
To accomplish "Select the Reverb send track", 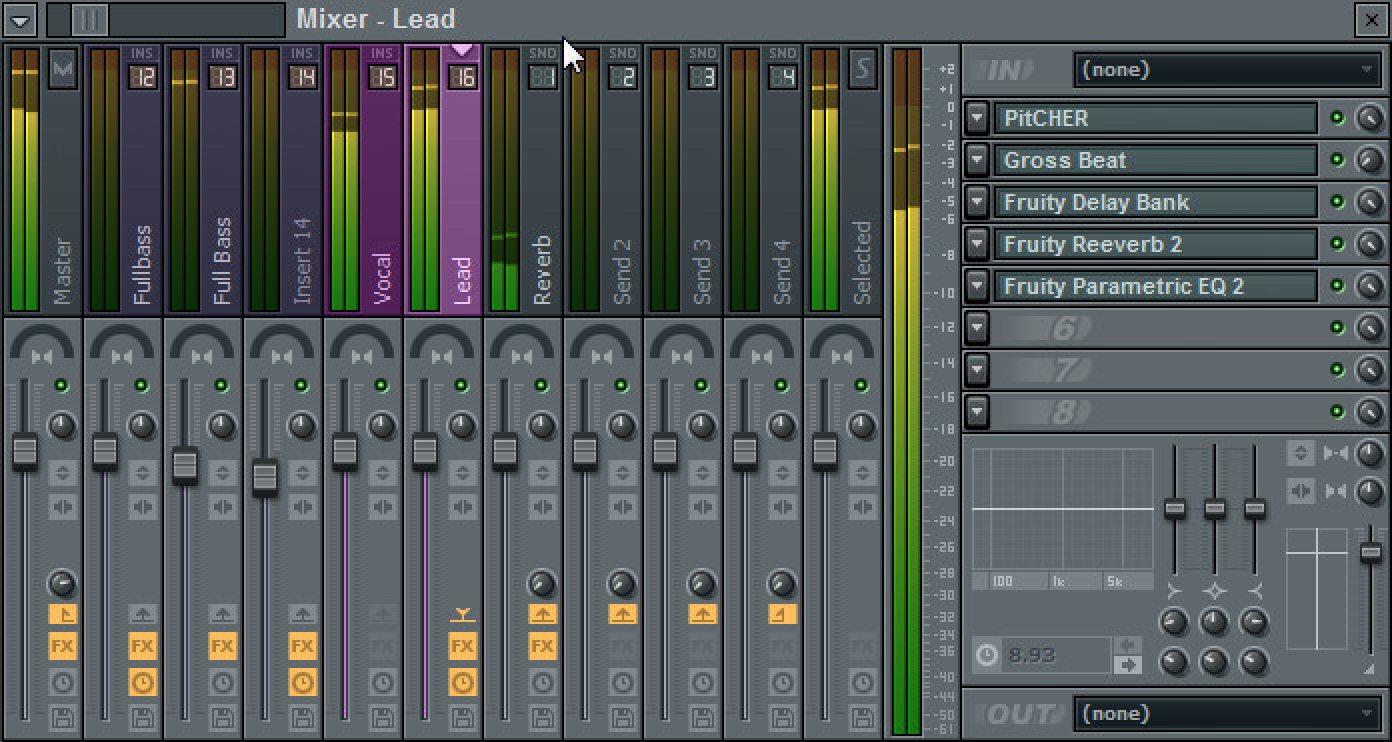I will coord(523,180).
